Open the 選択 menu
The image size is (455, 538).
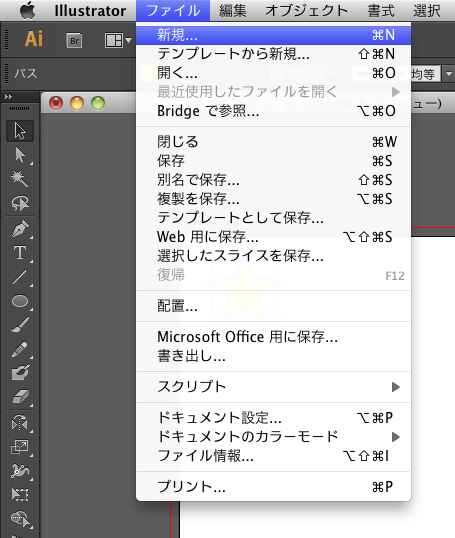(427, 11)
